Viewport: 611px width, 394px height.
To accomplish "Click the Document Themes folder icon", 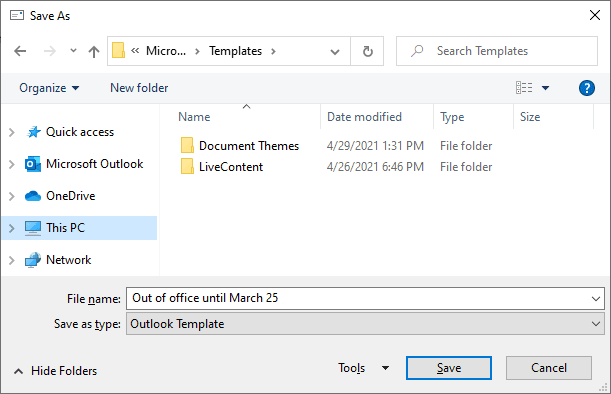I will click(187, 145).
